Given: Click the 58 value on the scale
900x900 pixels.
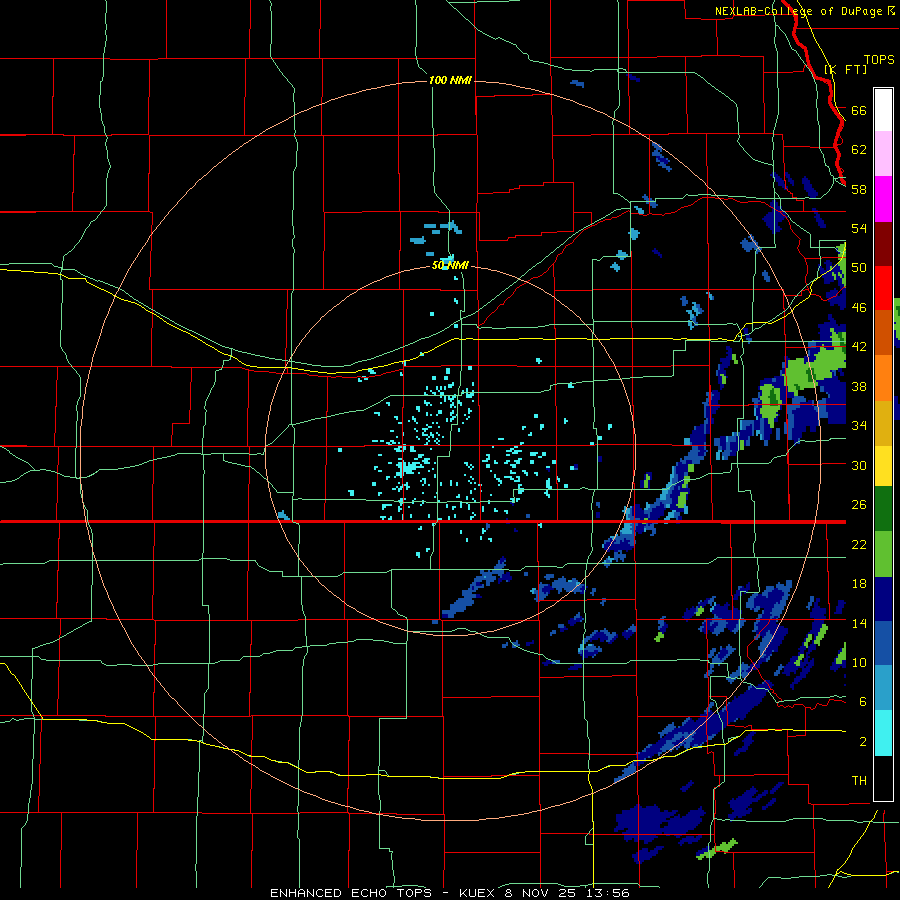Looking at the screenshot, I should click(x=859, y=189).
